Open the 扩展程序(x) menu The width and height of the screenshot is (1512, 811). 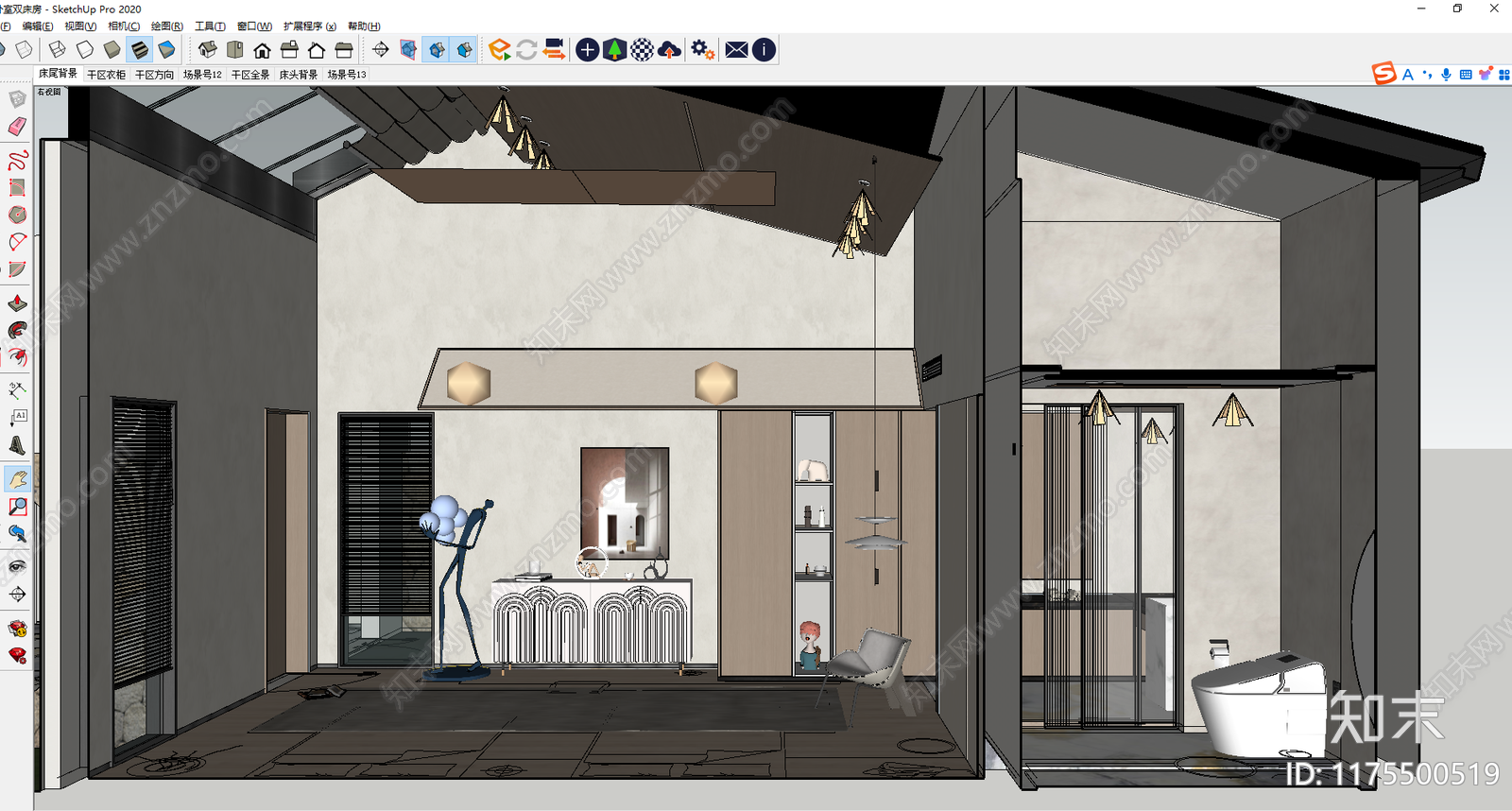[x=310, y=26]
